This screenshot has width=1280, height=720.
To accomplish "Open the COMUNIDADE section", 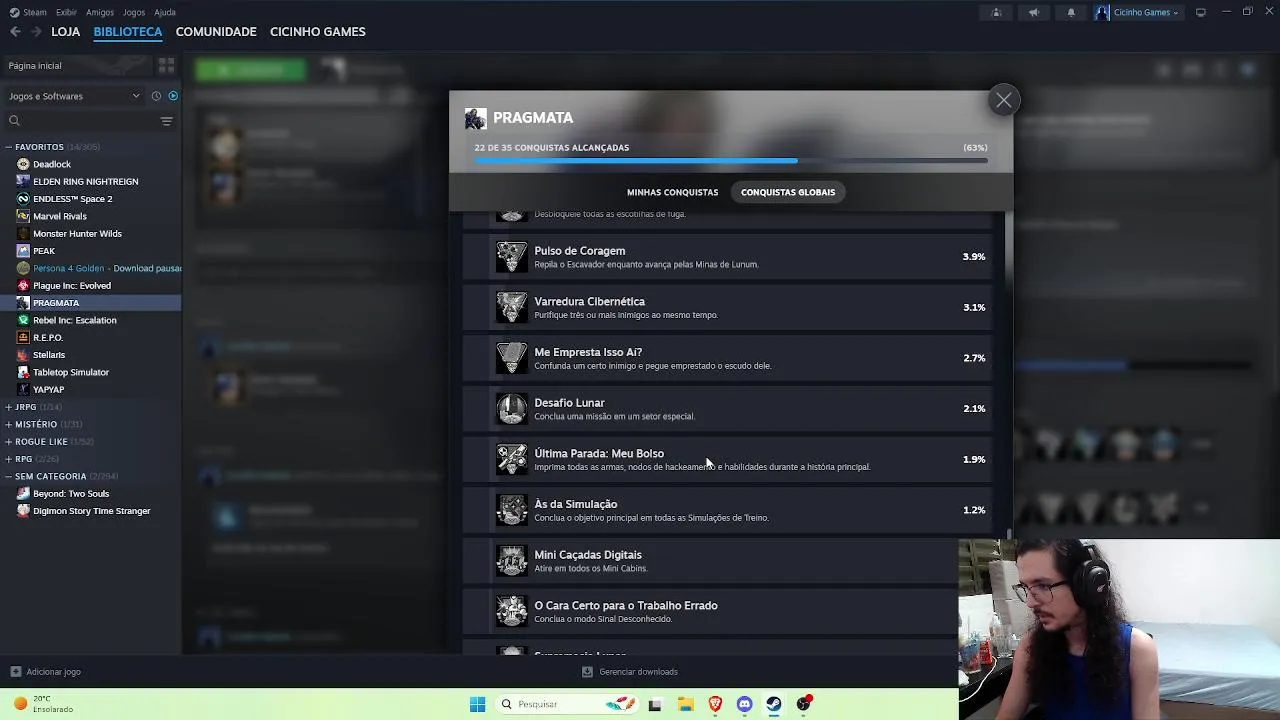I will tap(216, 32).
